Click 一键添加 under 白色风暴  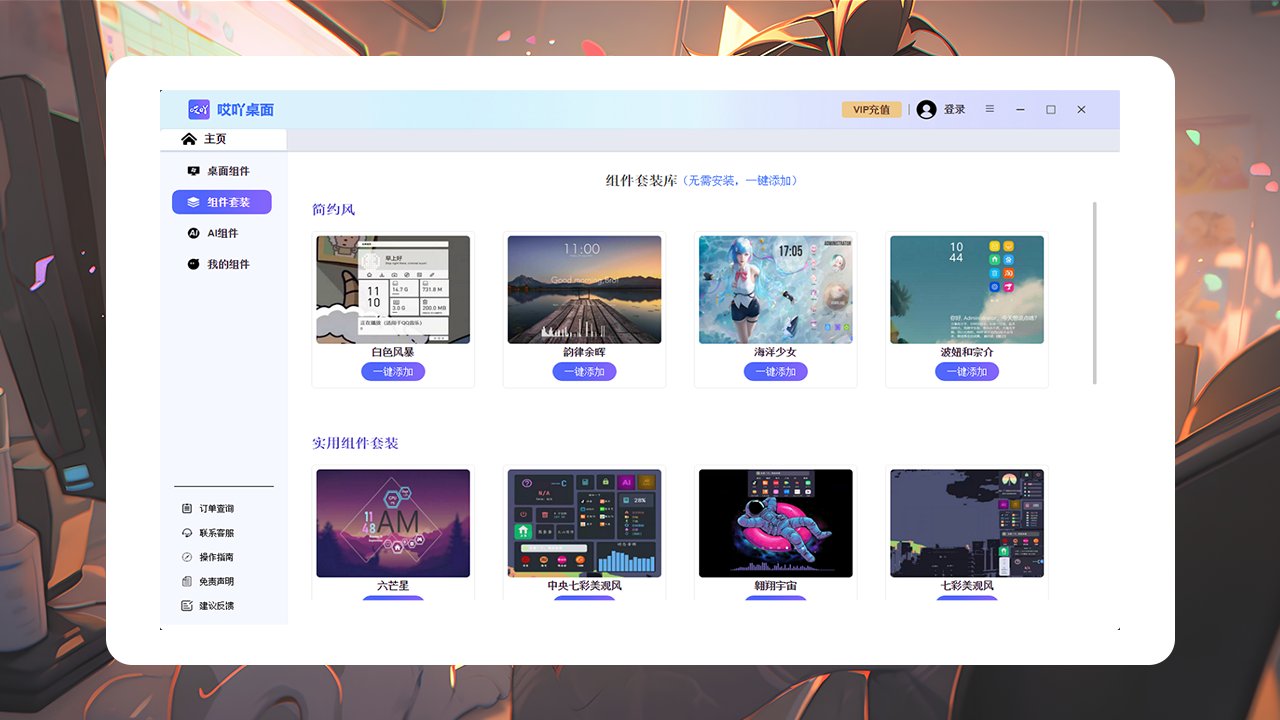point(393,371)
